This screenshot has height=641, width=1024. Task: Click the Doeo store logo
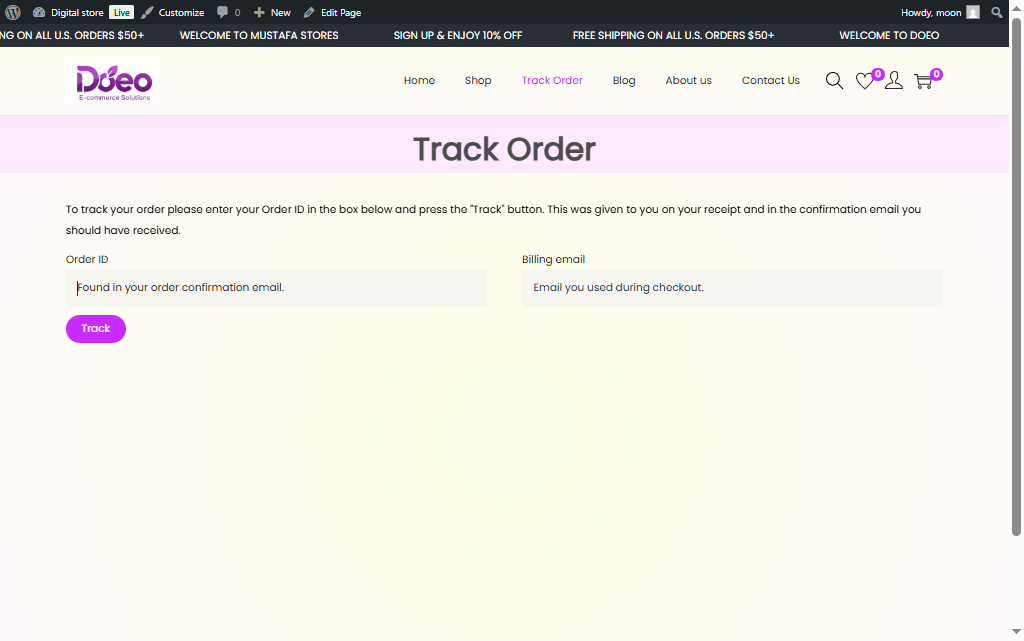pyautogui.click(x=114, y=81)
